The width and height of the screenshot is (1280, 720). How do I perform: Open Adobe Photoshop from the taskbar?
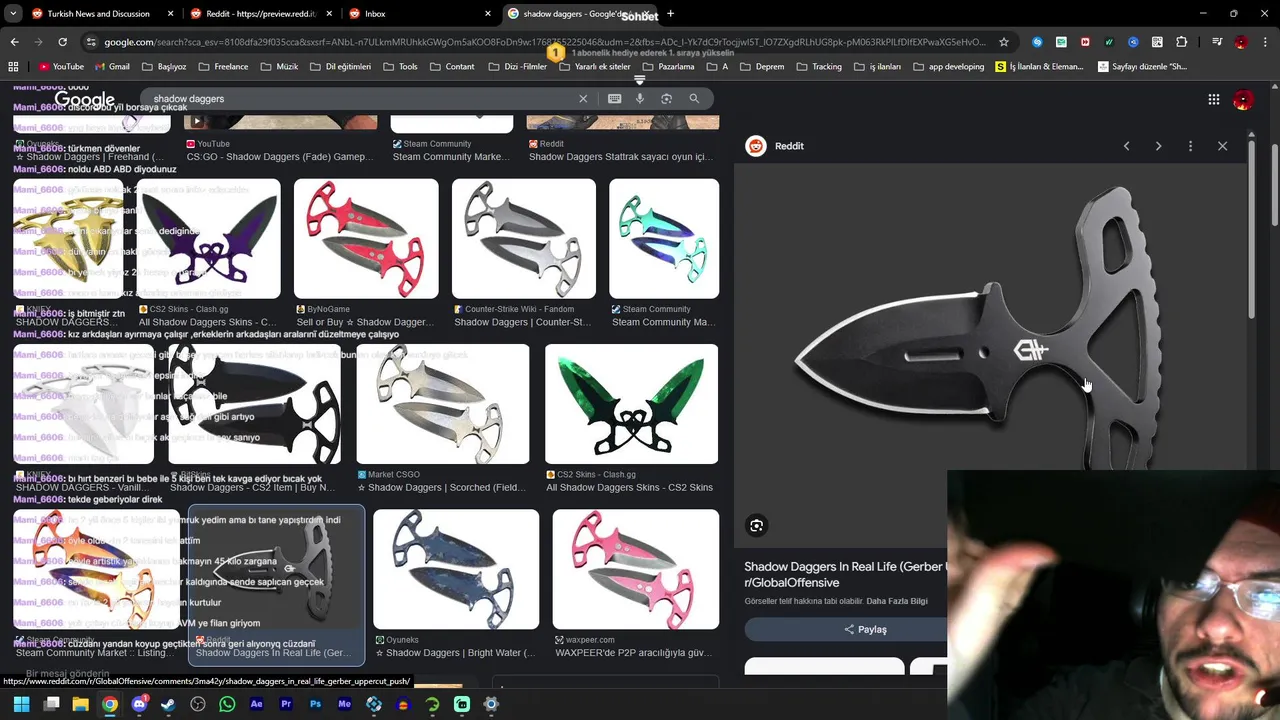coord(315,704)
